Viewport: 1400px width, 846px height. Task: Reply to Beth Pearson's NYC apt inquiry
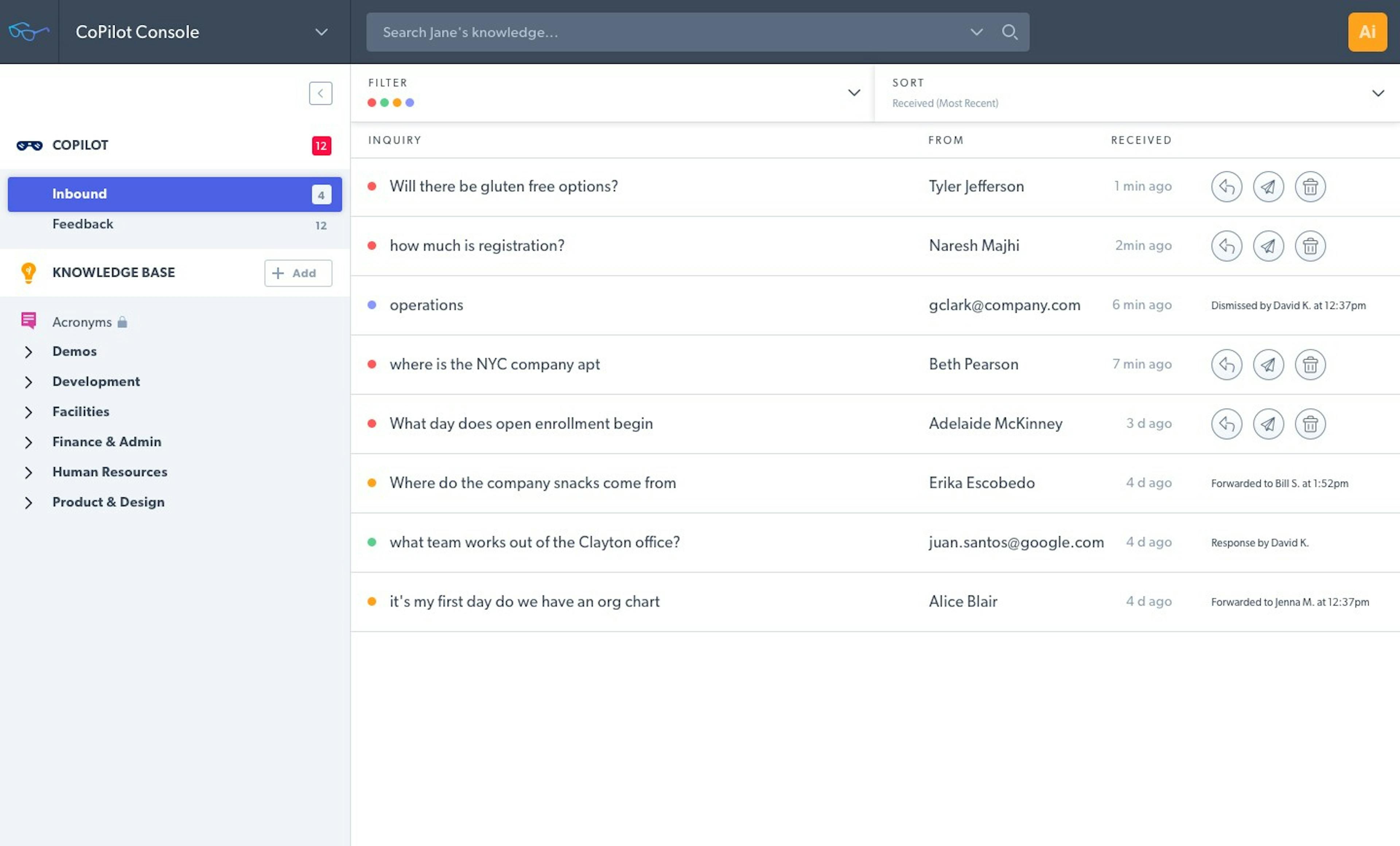1227,364
